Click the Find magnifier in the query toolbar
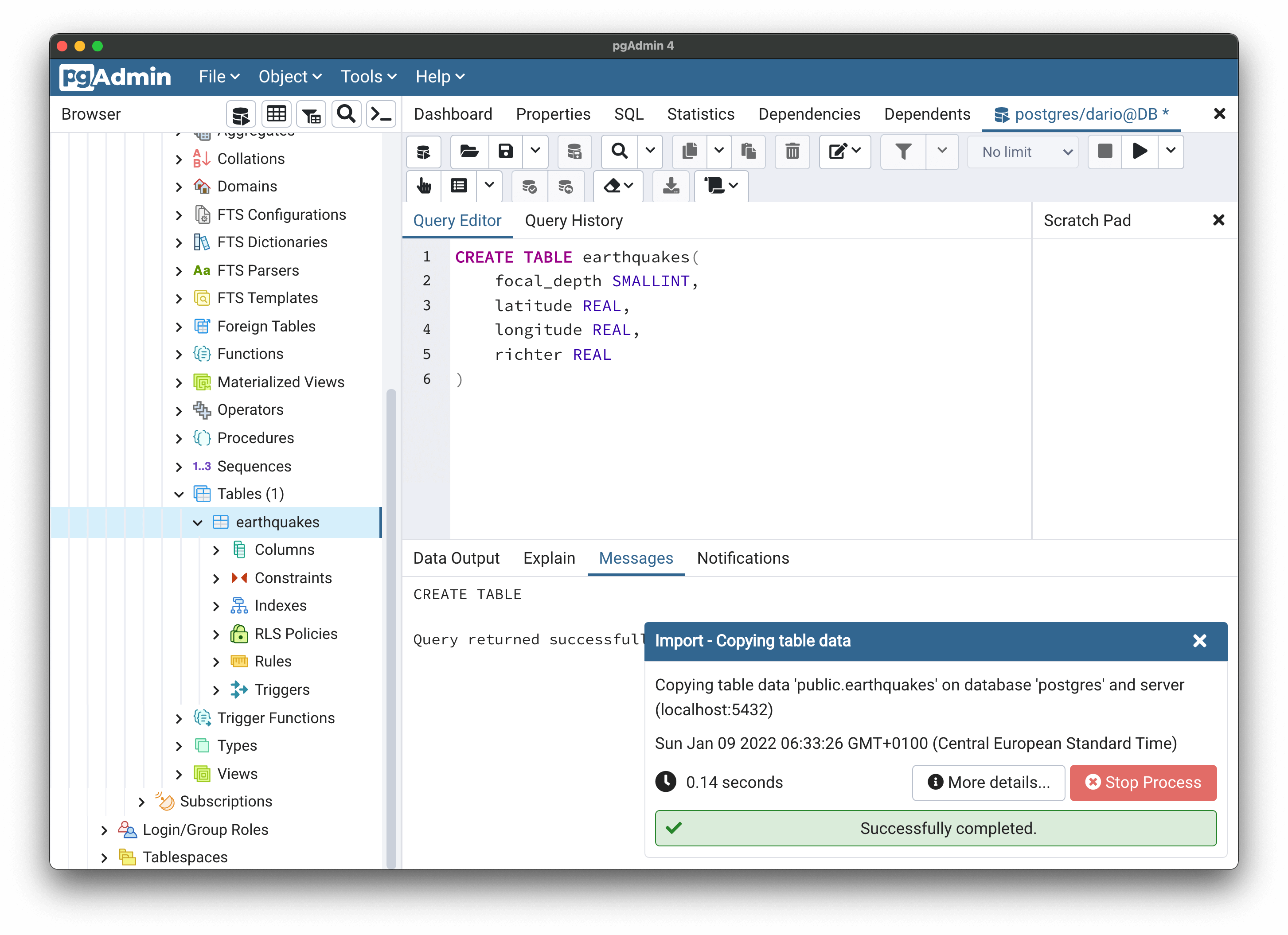The image size is (1288, 935). pyautogui.click(x=620, y=152)
